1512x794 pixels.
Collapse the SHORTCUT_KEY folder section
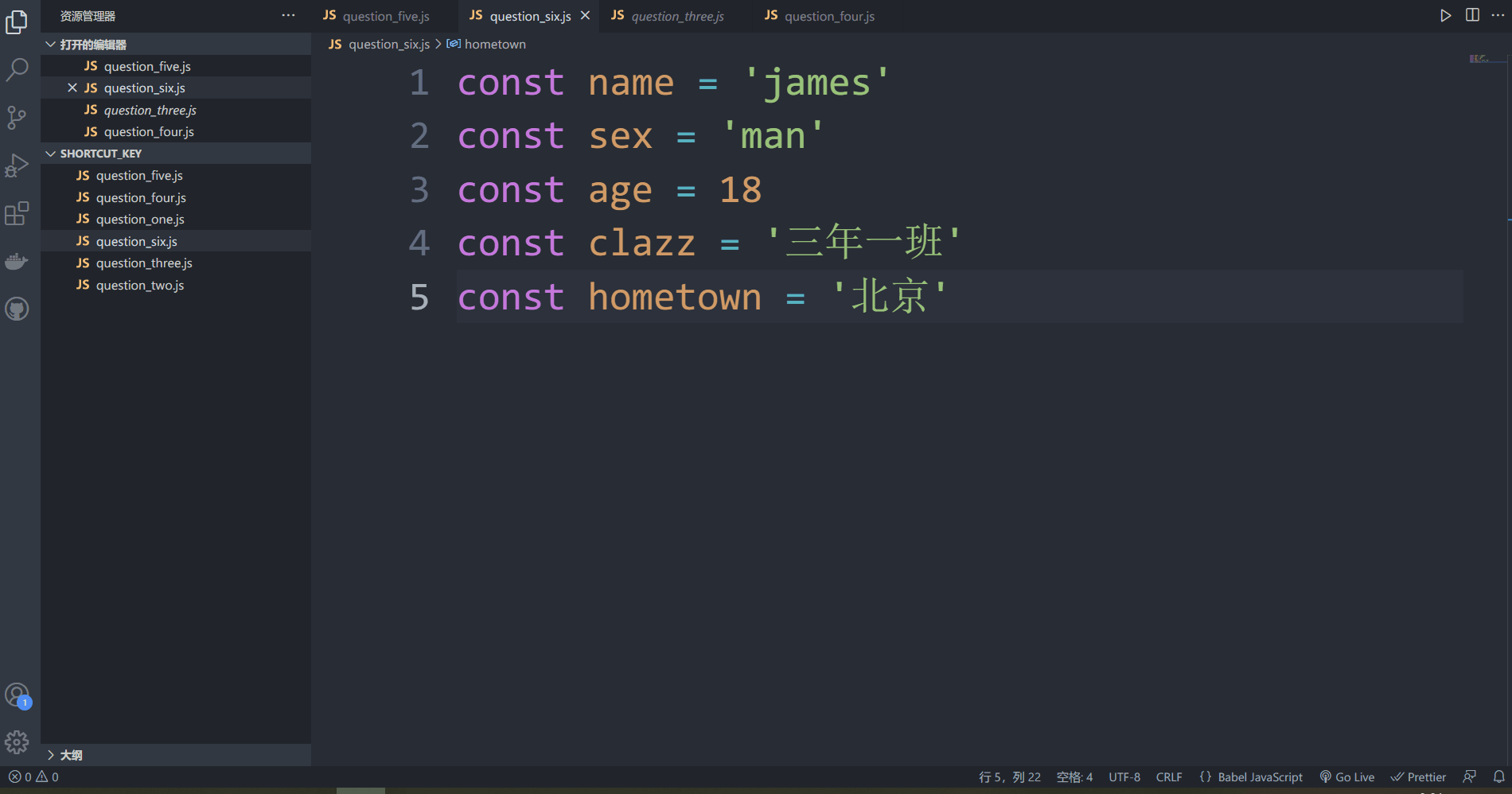pyautogui.click(x=176, y=154)
